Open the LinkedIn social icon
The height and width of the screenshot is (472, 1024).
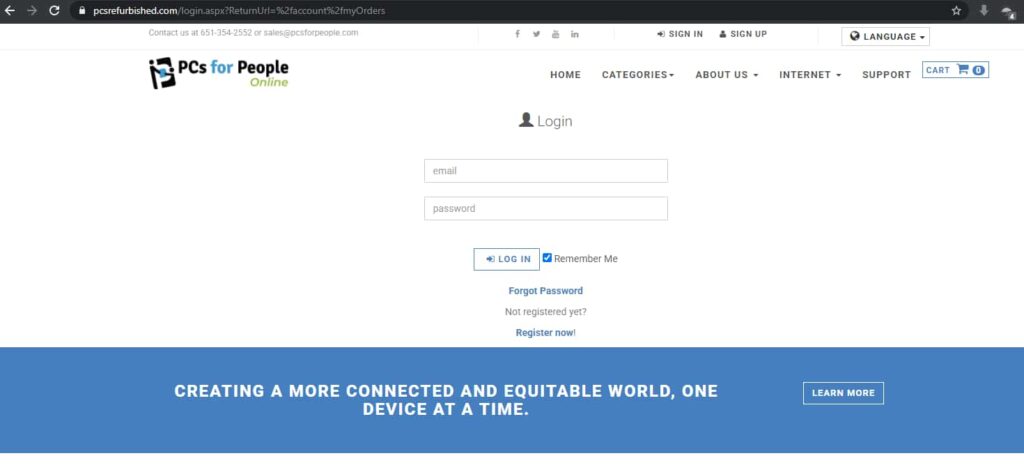tap(575, 34)
